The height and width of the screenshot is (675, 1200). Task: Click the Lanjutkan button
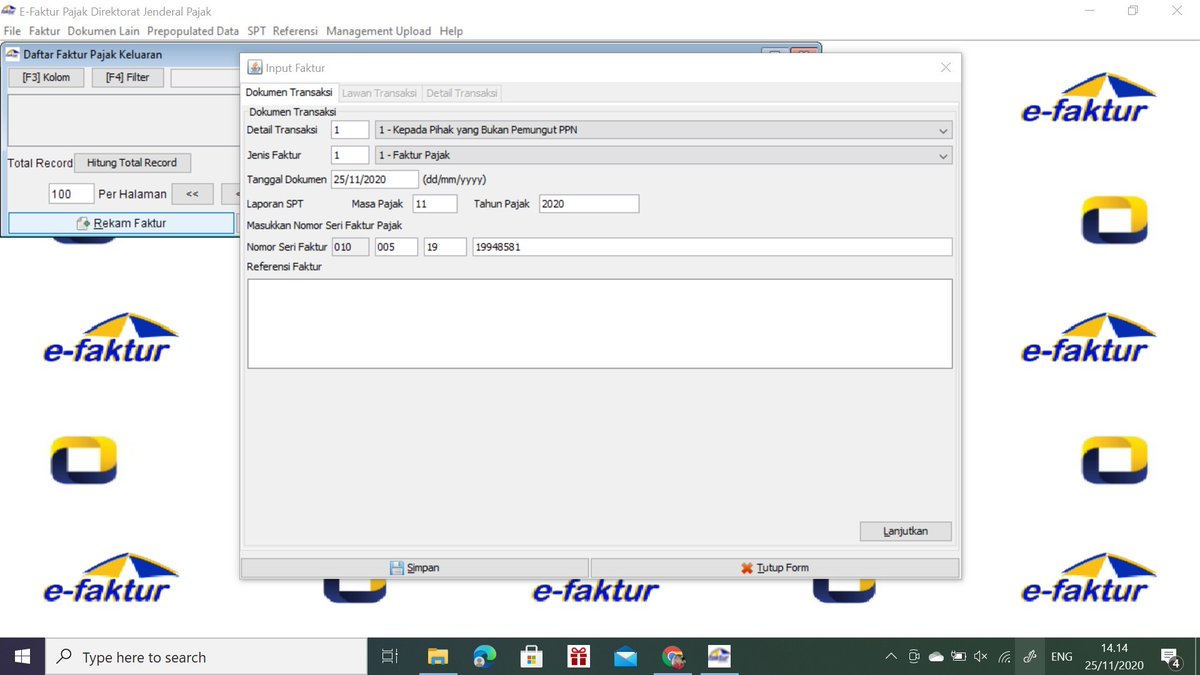(x=906, y=531)
